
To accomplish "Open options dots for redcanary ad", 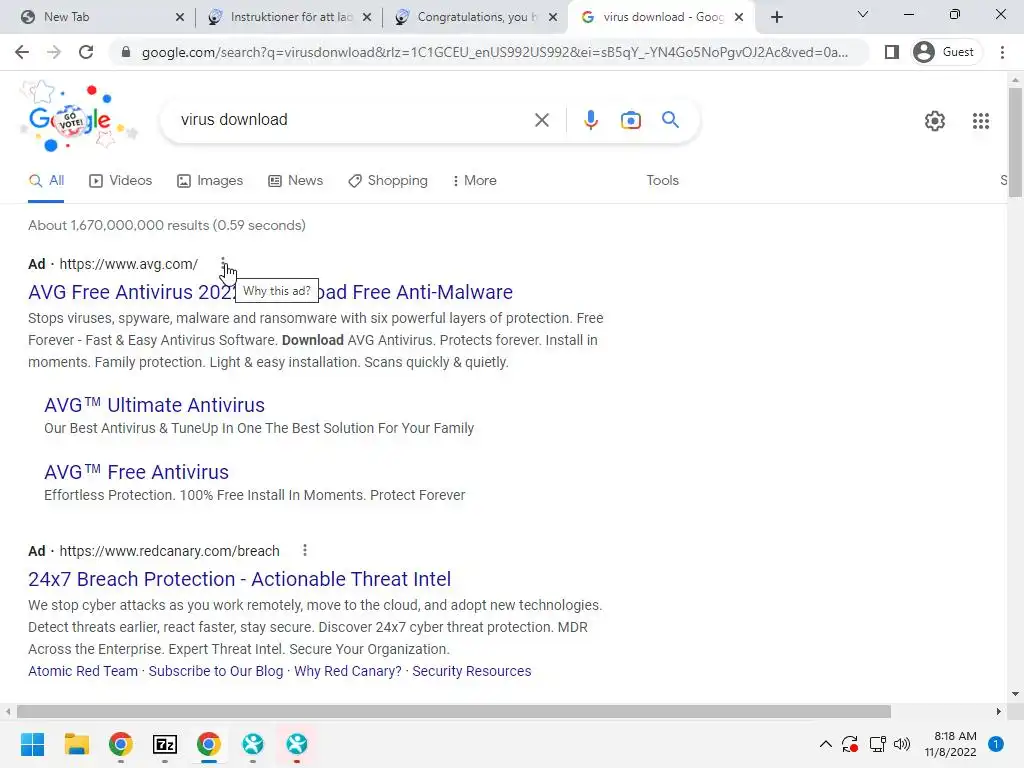I will (304, 551).
